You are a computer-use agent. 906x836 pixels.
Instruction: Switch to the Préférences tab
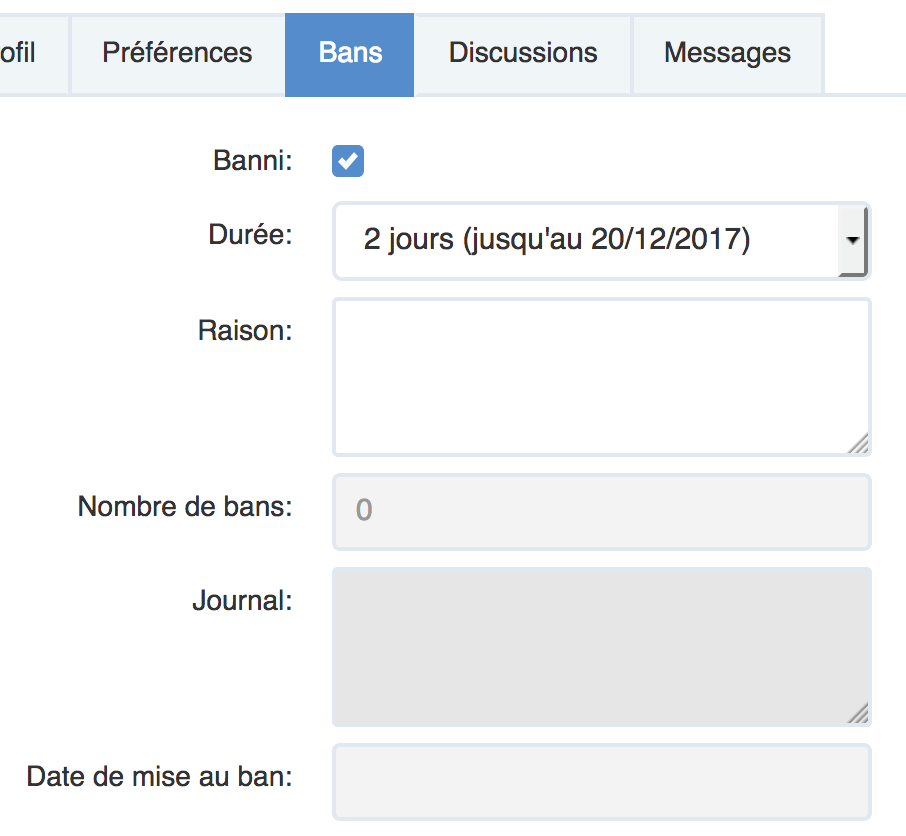[177, 53]
